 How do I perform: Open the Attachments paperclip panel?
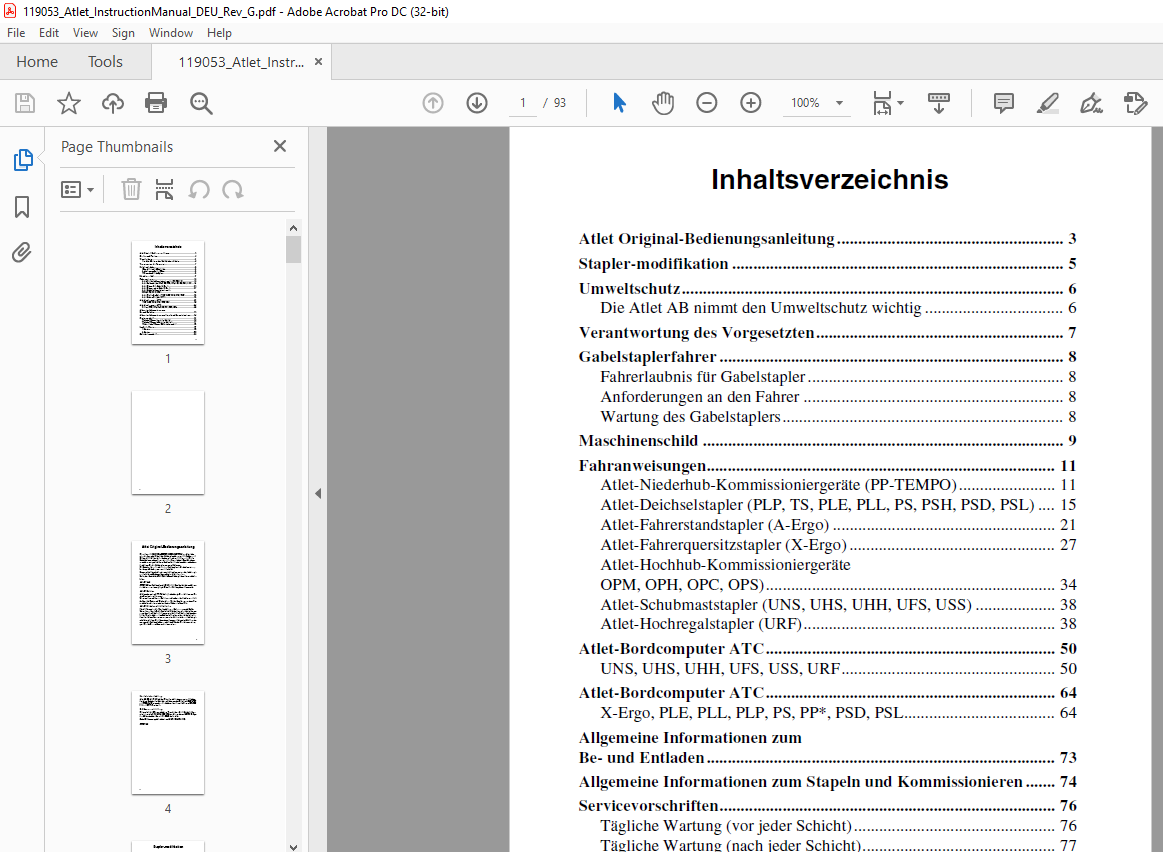click(x=22, y=253)
